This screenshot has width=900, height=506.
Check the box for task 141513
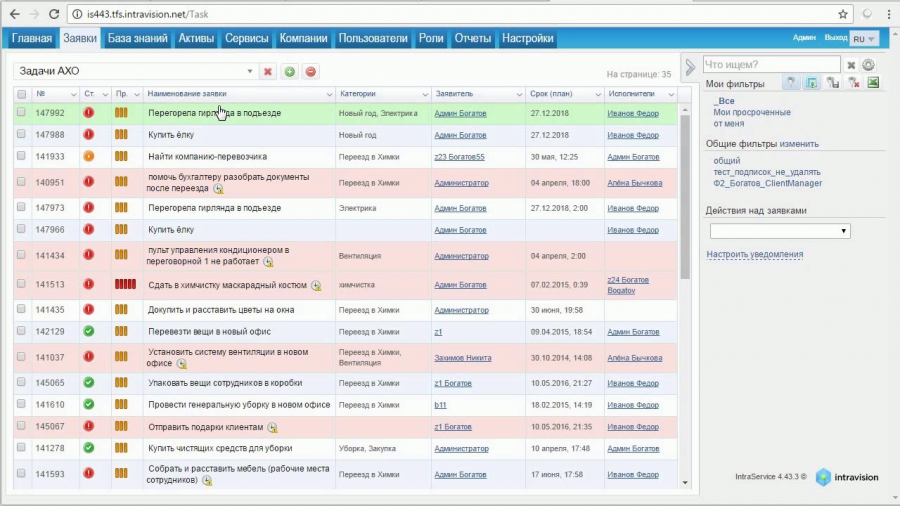(21, 284)
